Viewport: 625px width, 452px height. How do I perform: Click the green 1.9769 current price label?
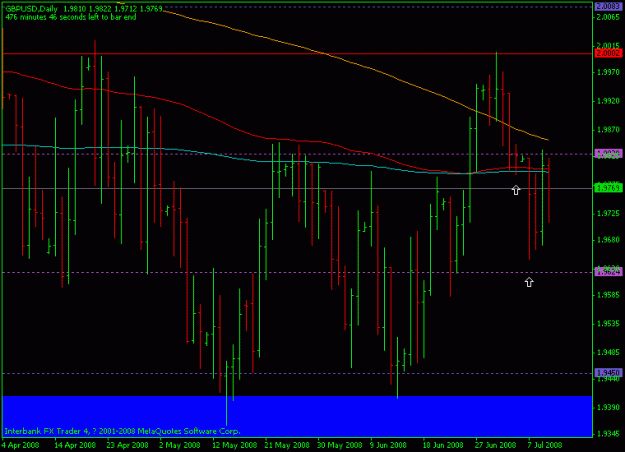607,188
